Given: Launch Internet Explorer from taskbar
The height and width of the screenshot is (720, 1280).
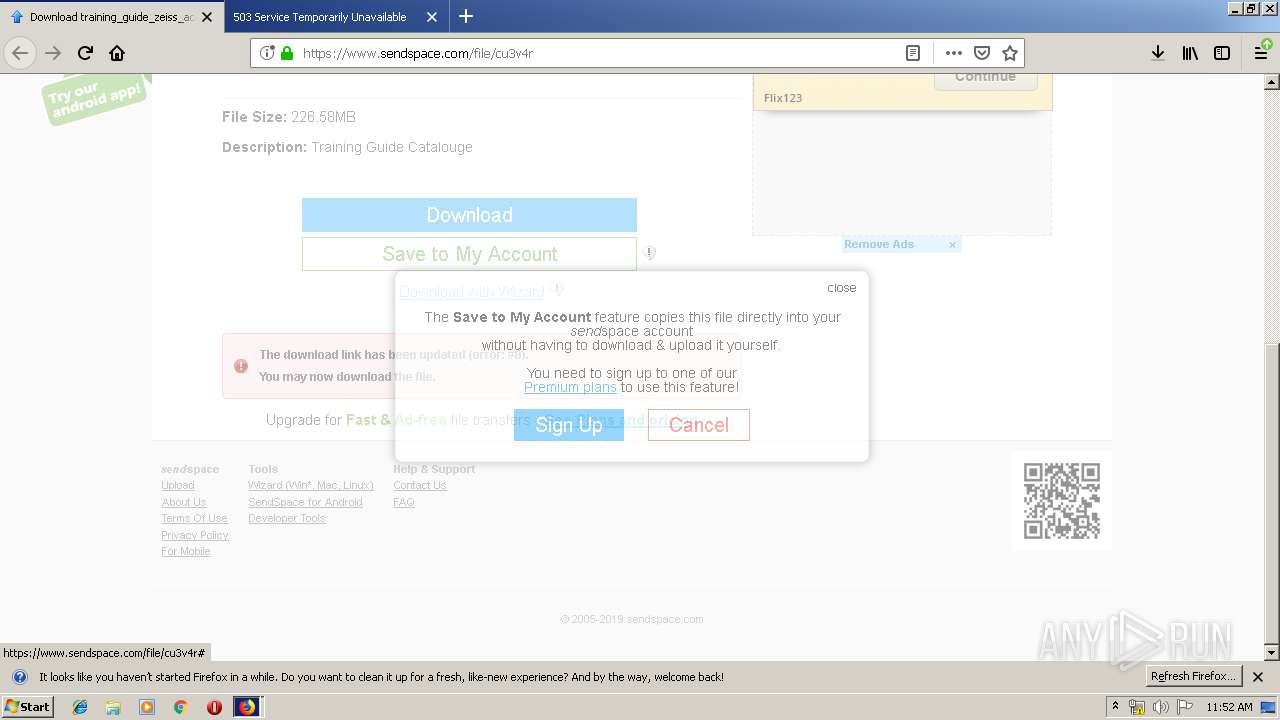Looking at the screenshot, I should click(80, 707).
